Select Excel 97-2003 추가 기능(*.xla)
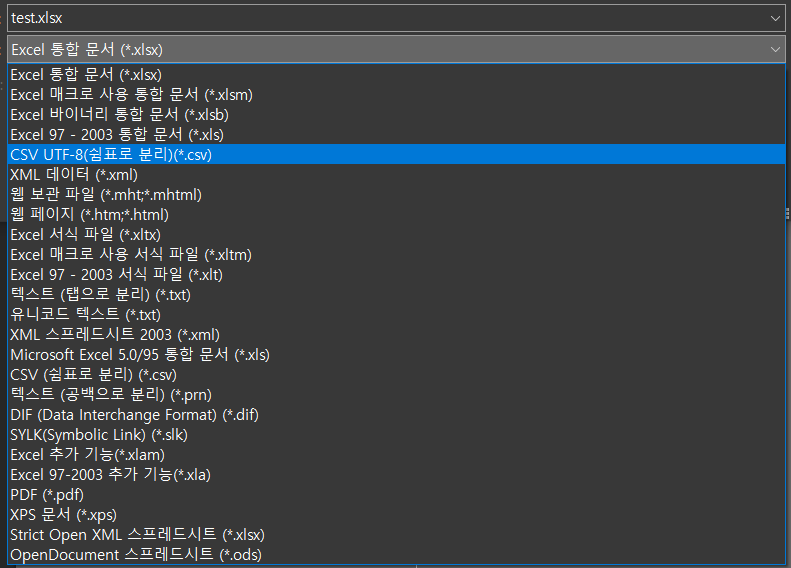This screenshot has width=791, height=568. (x=397, y=475)
